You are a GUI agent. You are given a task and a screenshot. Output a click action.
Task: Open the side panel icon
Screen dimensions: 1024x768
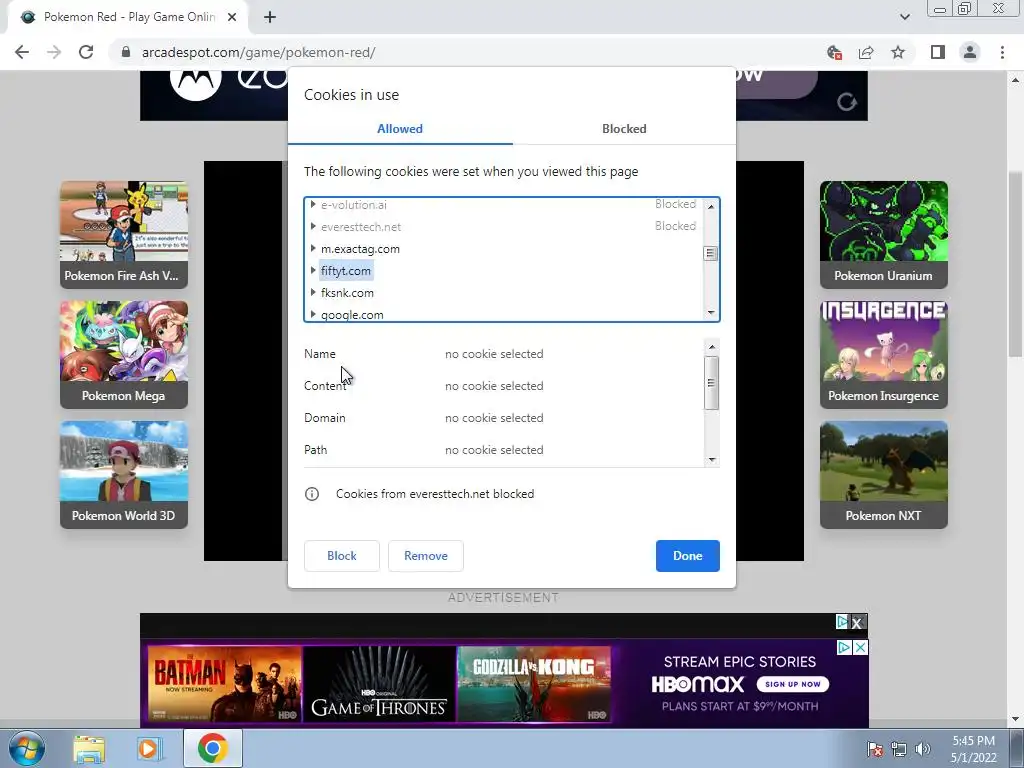[938, 52]
